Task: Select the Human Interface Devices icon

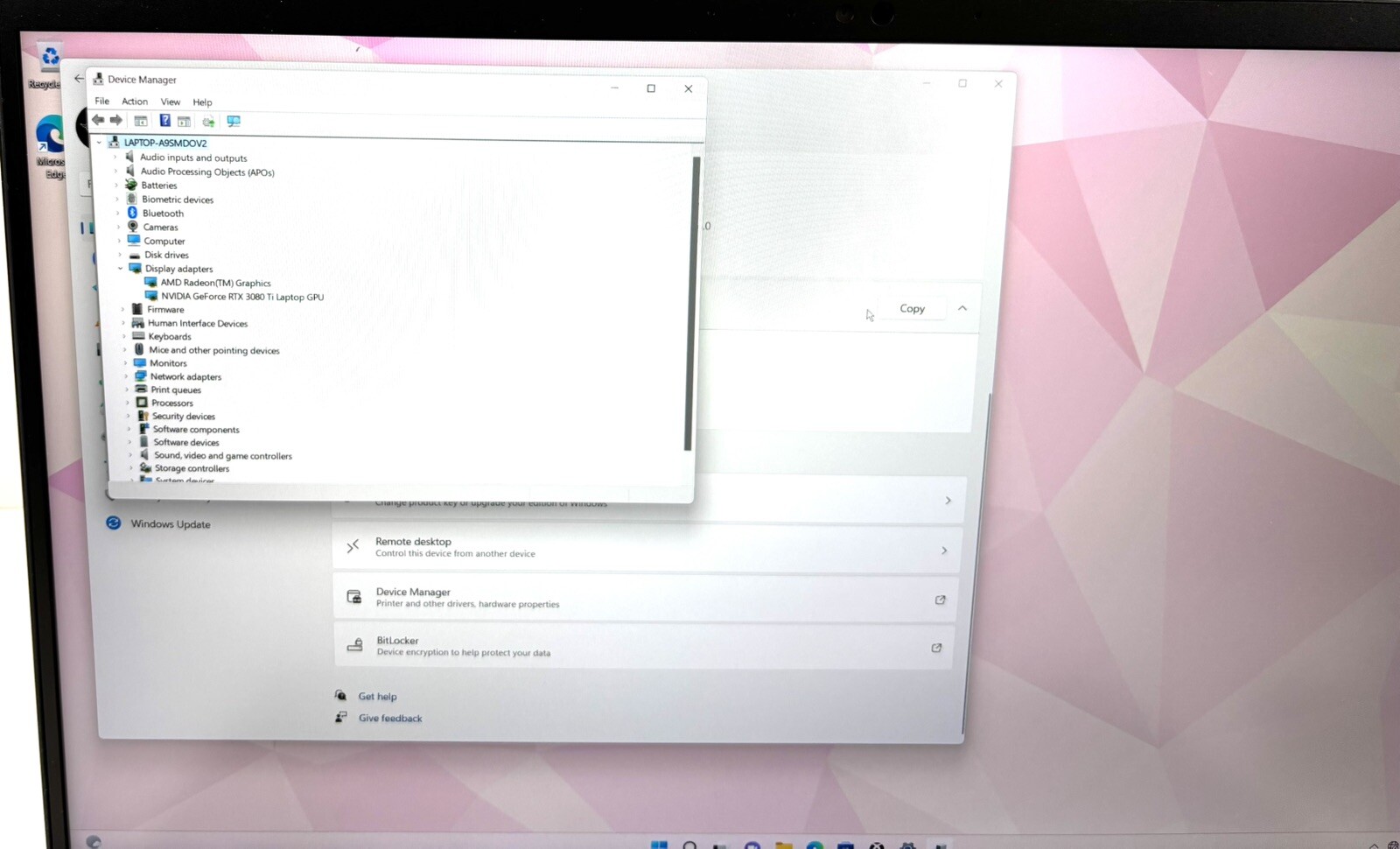Action: (137, 323)
